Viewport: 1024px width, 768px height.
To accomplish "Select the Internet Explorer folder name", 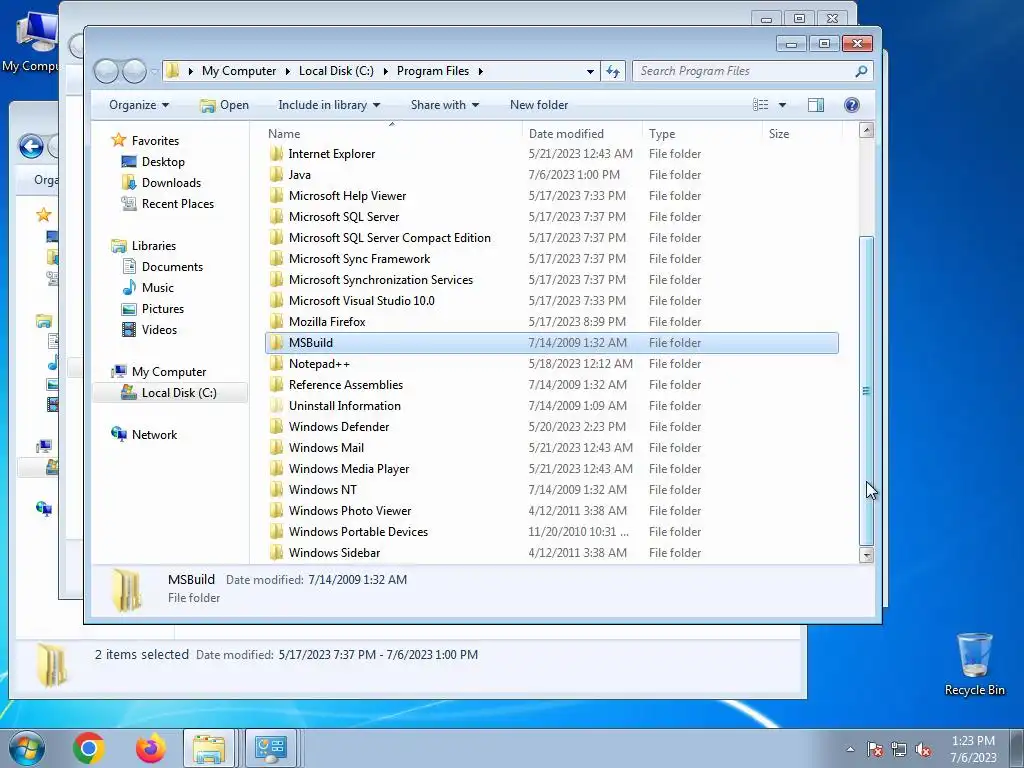I will point(332,153).
